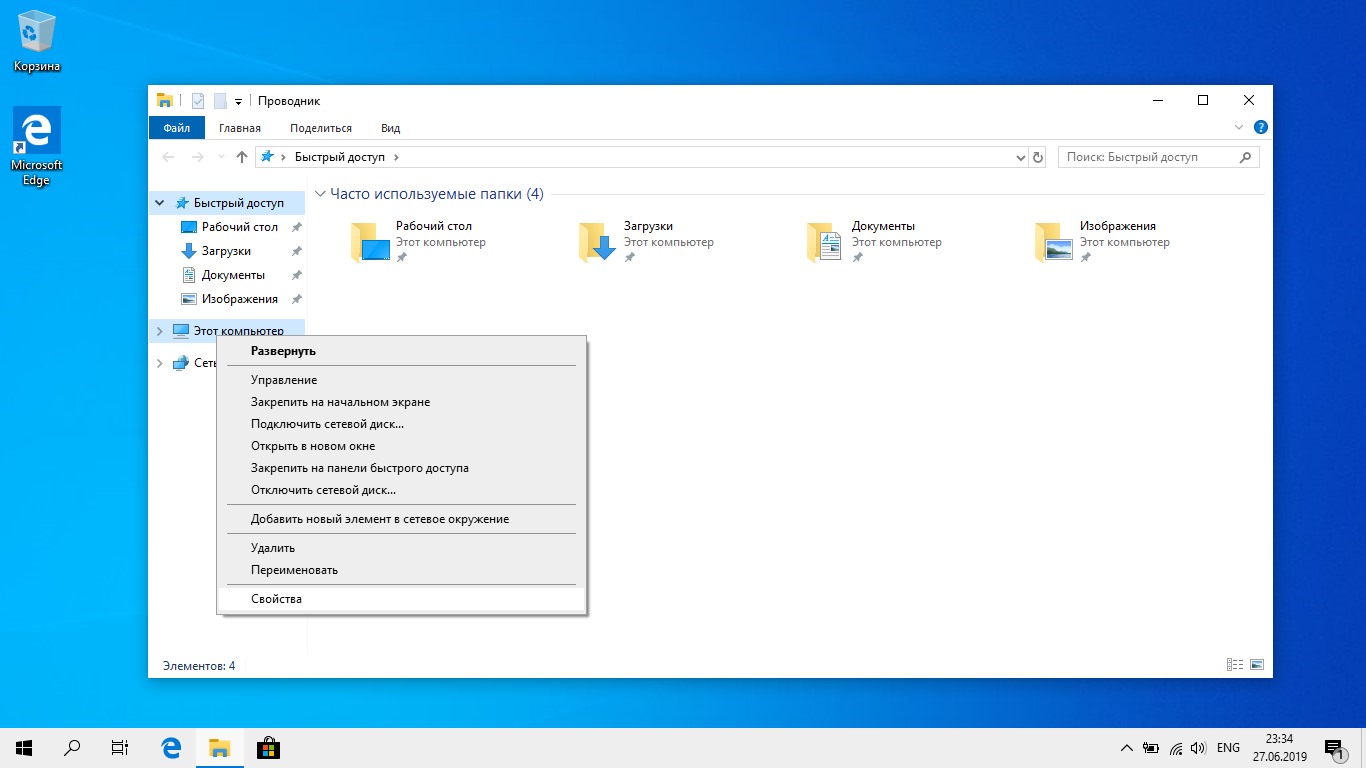Select the Загрузки folder icon
This screenshot has height=768, width=1366.
click(598, 242)
